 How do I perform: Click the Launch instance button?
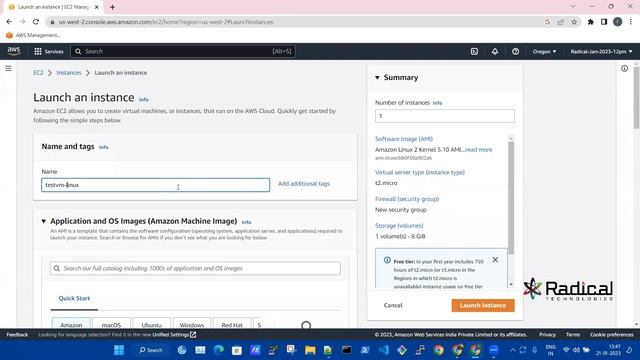(x=483, y=305)
